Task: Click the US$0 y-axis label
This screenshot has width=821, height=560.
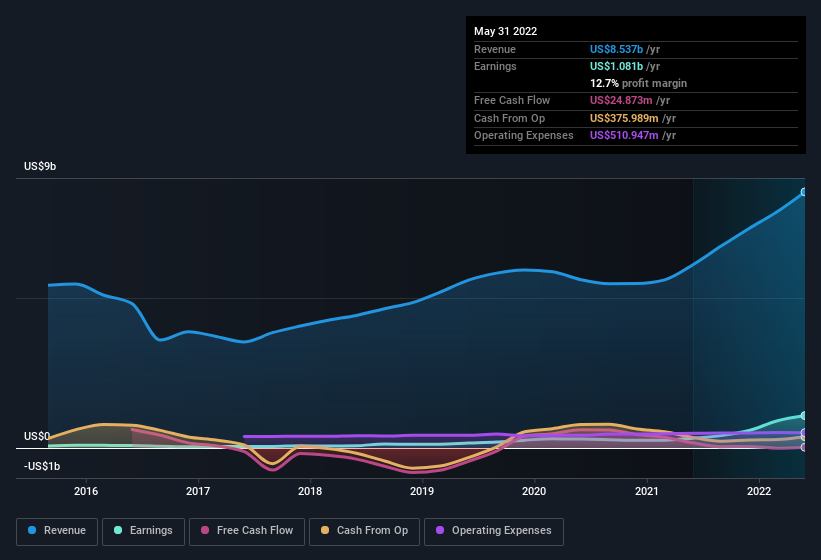Action: coord(37,436)
